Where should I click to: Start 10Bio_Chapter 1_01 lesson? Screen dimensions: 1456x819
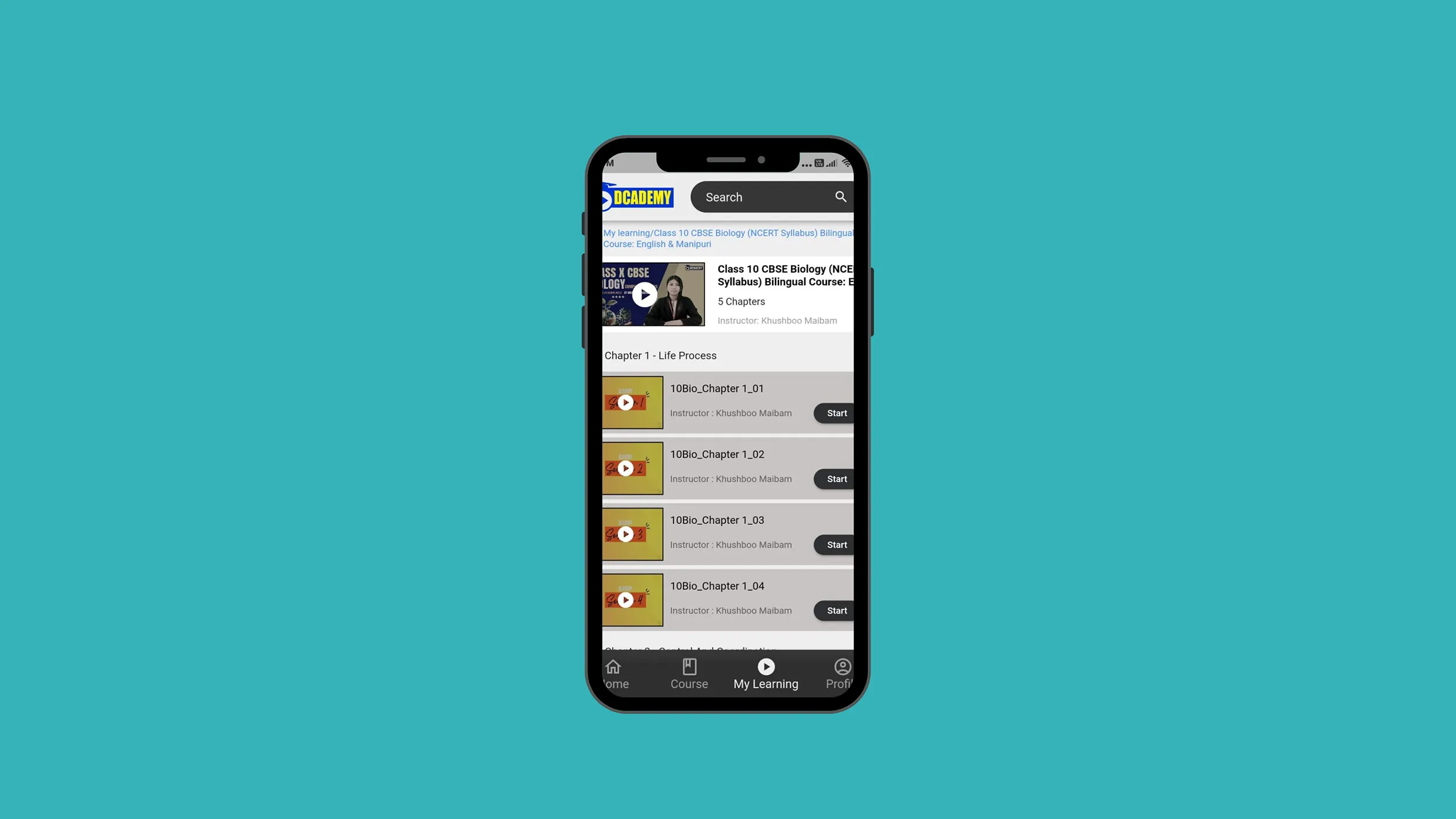836,412
